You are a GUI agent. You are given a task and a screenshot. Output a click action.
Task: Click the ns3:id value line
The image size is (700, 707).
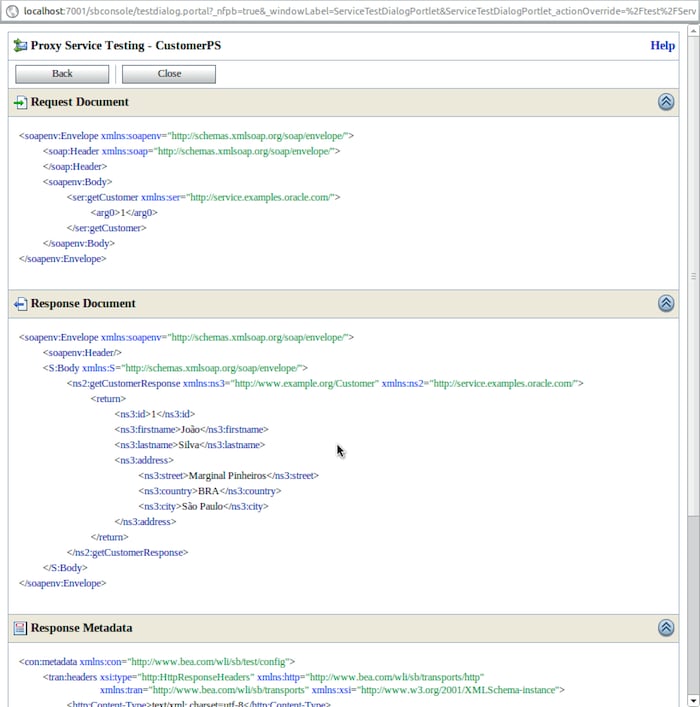[x=155, y=414]
